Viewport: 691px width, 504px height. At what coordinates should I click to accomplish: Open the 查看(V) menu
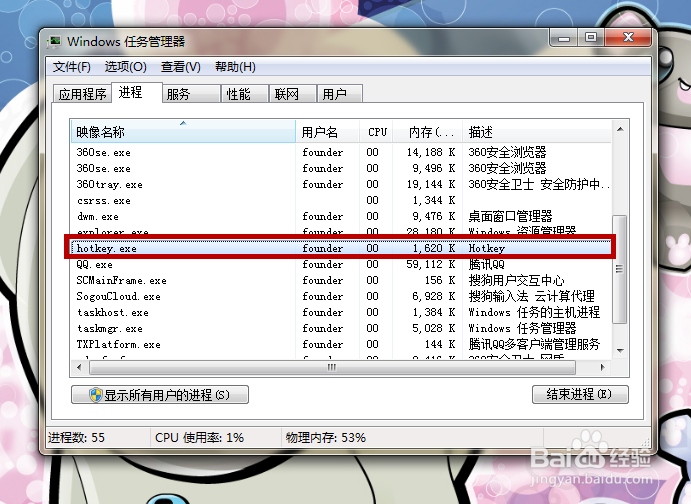point(181,67)
